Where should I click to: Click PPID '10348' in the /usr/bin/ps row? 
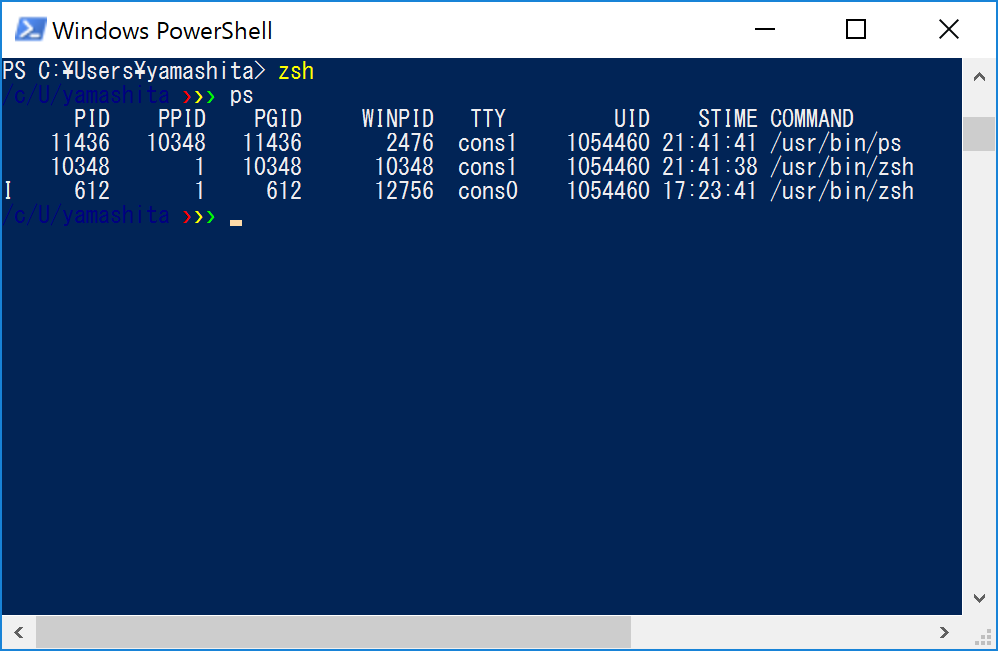click(176, 143)
